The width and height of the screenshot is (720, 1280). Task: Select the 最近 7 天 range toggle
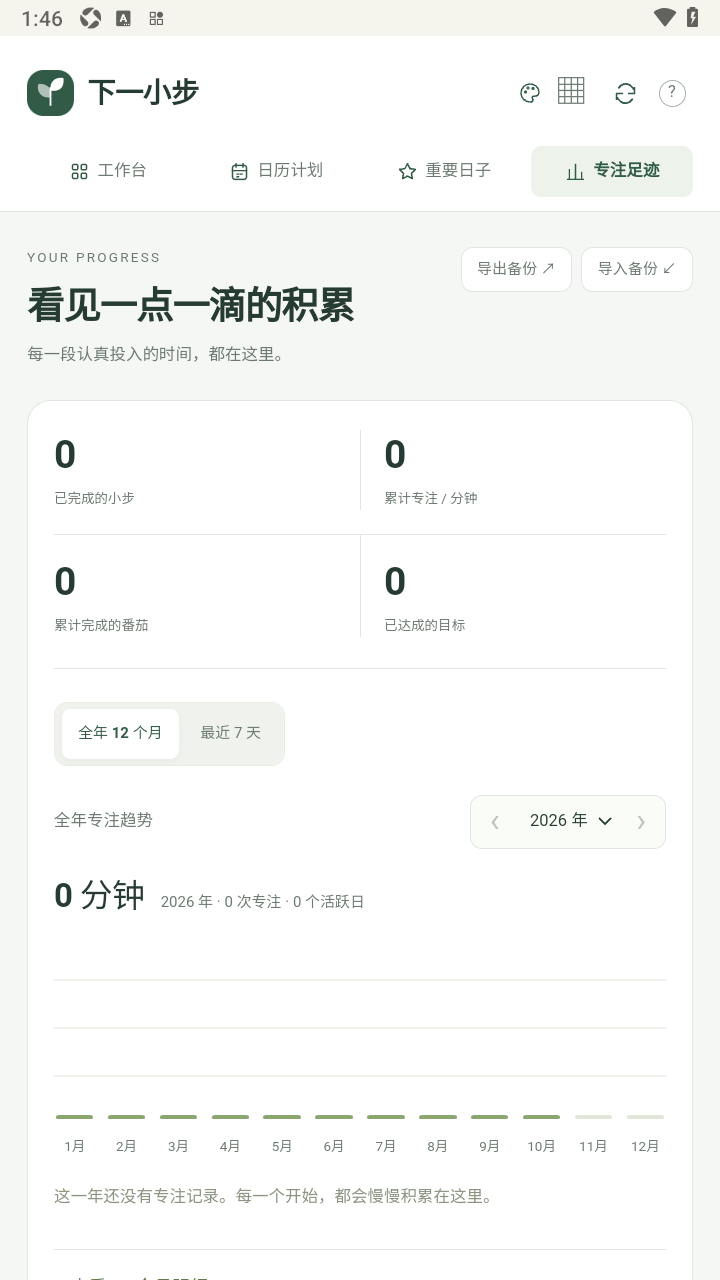click(231, 733)
